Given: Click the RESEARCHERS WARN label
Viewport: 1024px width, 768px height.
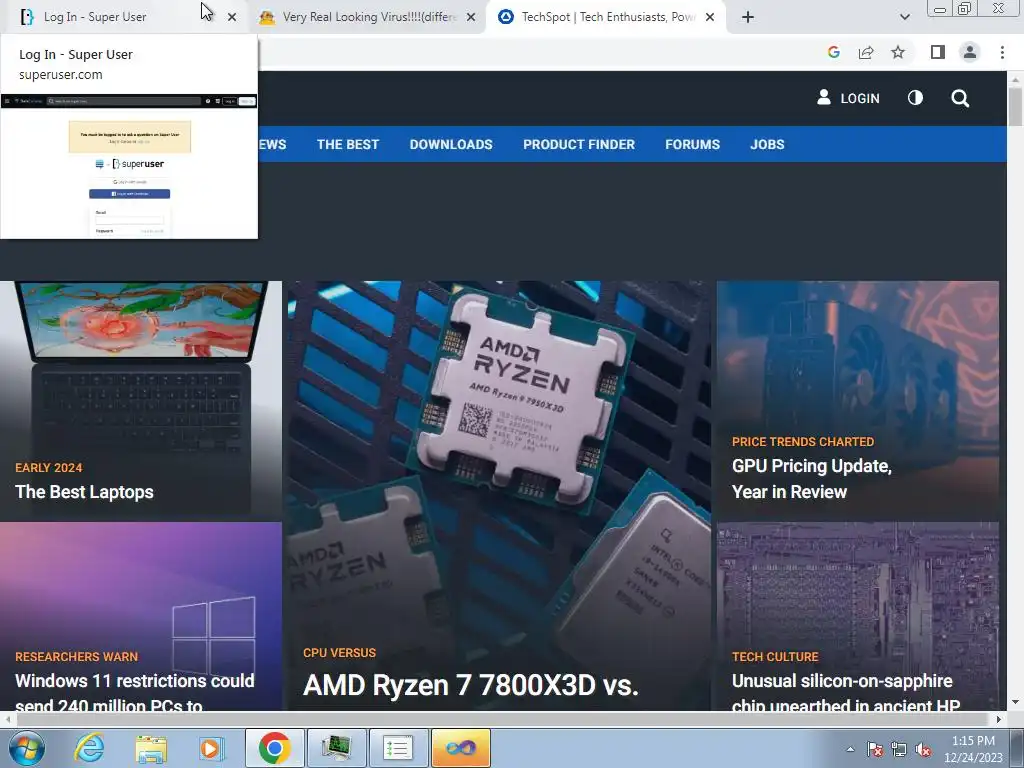Looking at the screenshot, I should pos(76,656).
